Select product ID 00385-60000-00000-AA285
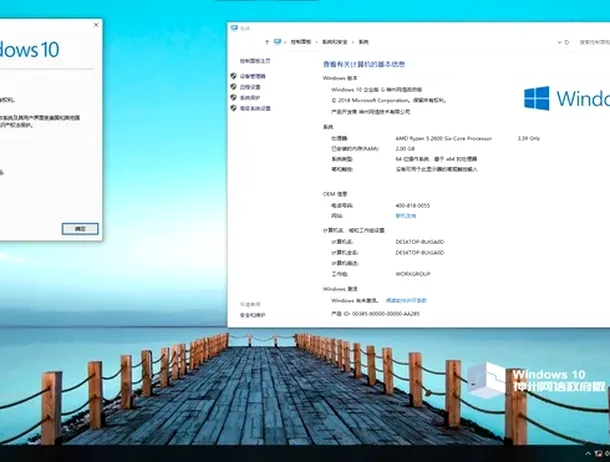 tap(386, 313)
